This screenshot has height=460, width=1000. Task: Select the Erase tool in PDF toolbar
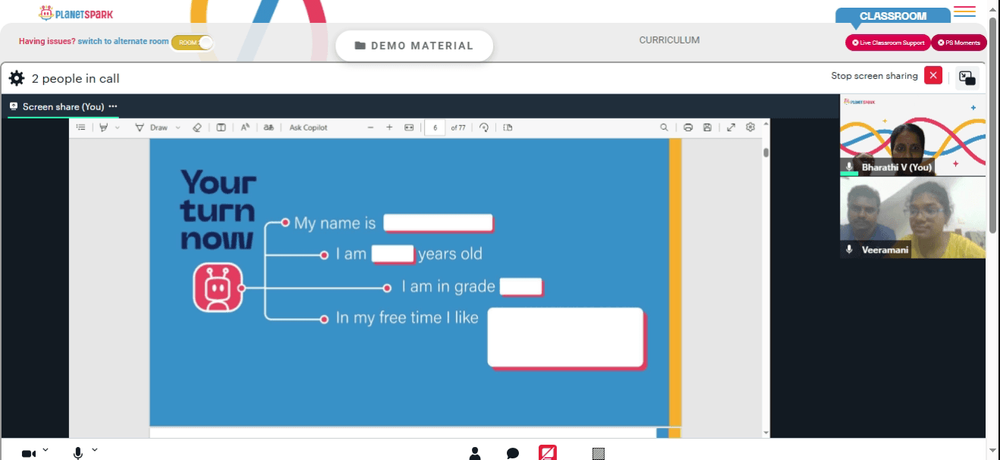tap(197, 128)
